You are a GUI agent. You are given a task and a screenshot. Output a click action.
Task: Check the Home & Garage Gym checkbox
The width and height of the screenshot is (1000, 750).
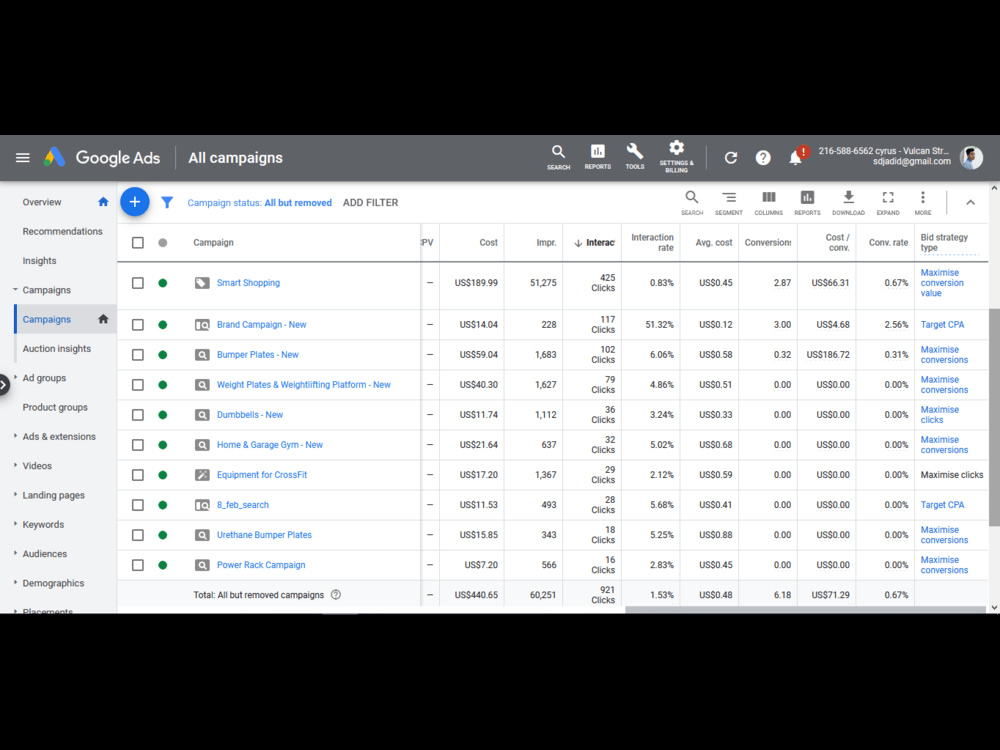[x=138, y=445]
